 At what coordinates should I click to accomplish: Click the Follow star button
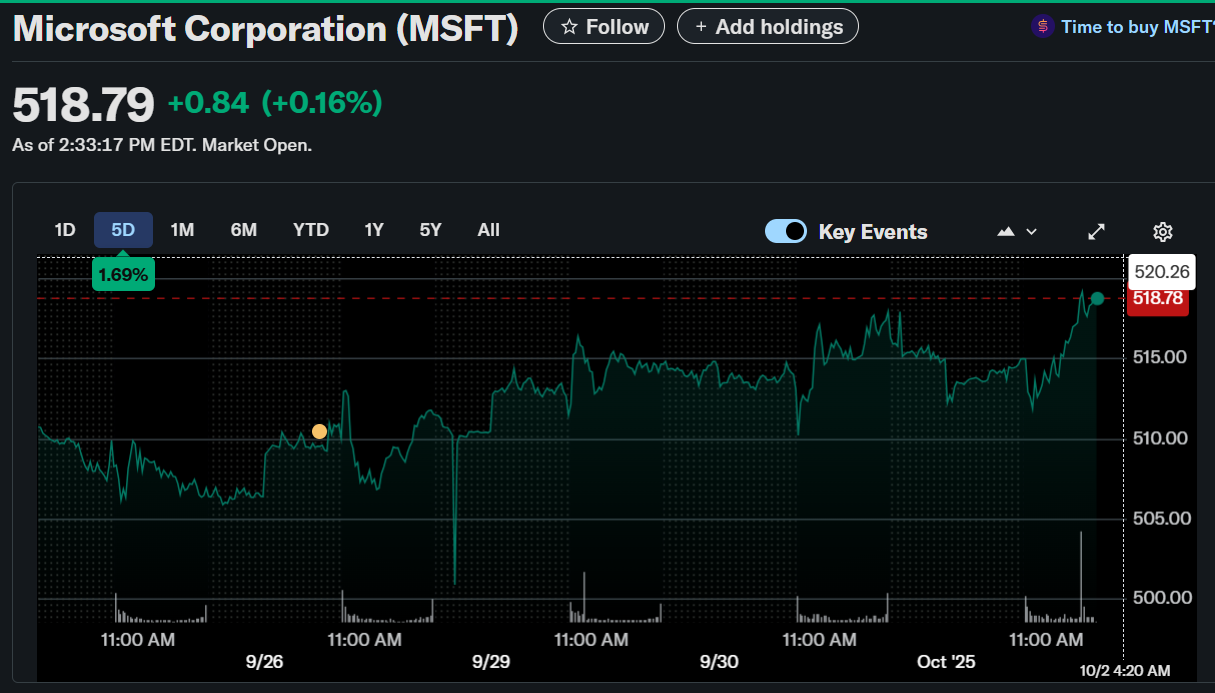click(x=604, y=27)
